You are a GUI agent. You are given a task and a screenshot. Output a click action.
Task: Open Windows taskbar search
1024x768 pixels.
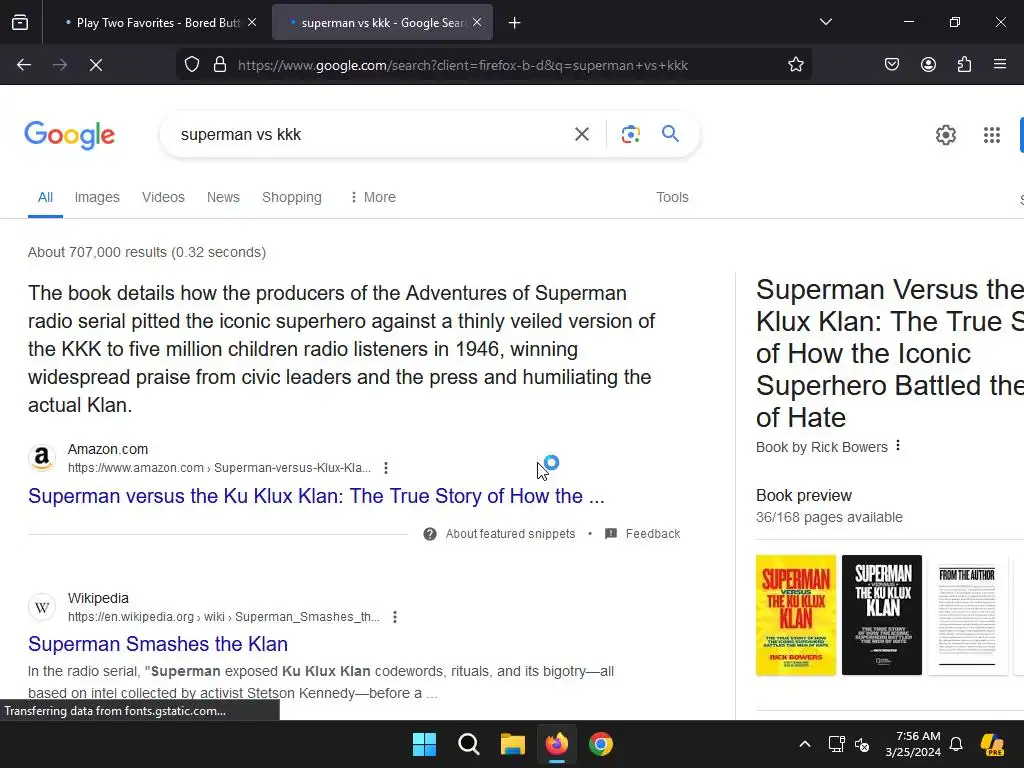(x=469, y=744)
